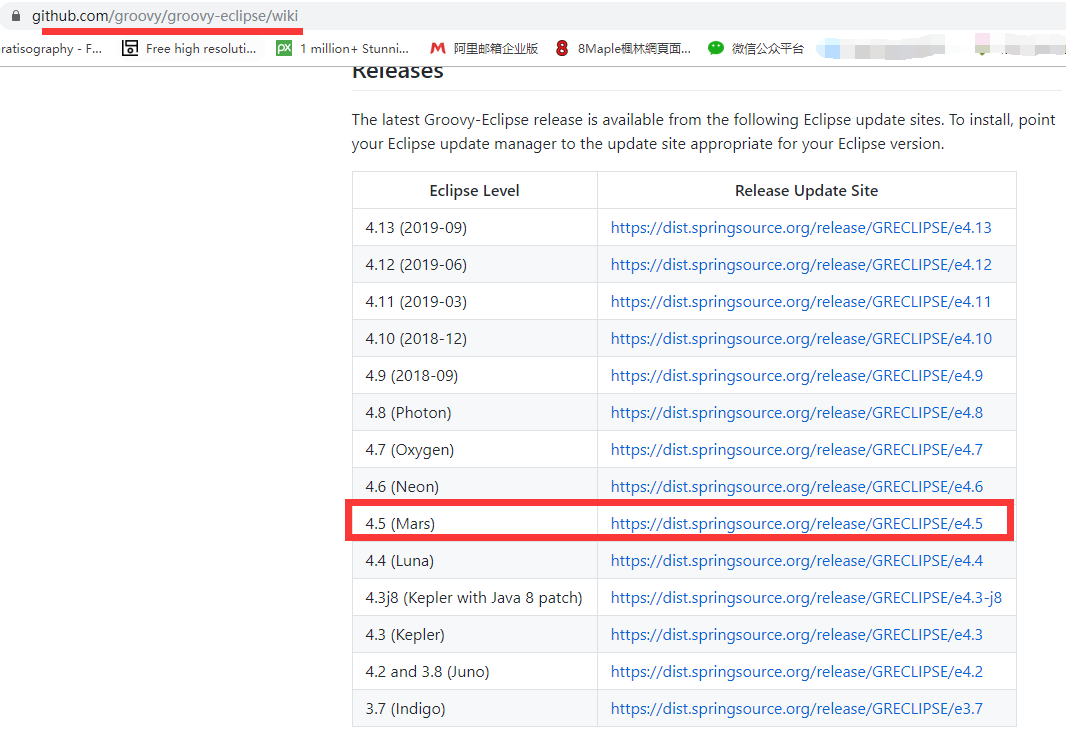Click the '4.6 (Neon)' cell
The image size is (1066, 745).
pyautogui.click(x=475, y=487)
